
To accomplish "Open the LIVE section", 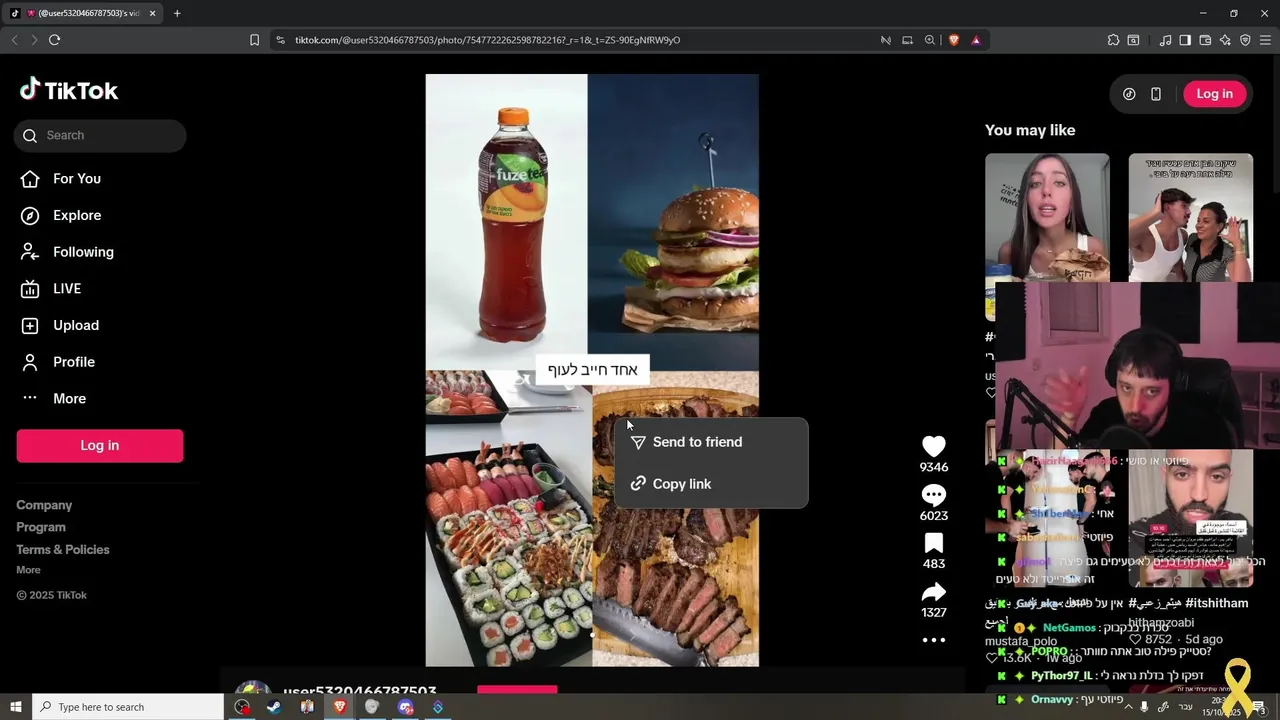I will (67, 288).
